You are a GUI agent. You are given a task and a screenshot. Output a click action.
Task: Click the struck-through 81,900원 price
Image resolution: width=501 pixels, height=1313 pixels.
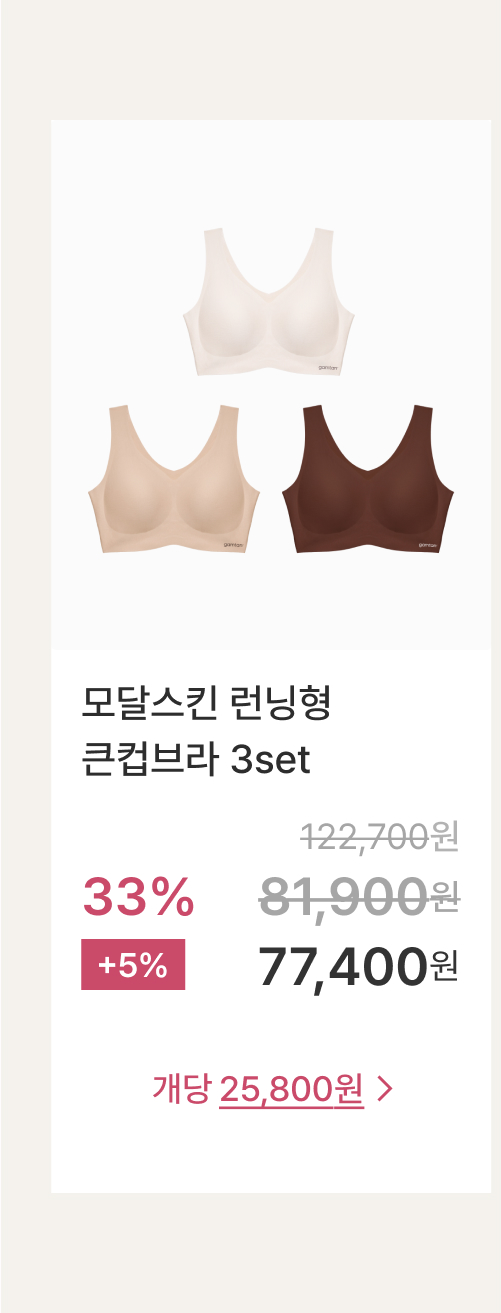click(x=359, y=895)
